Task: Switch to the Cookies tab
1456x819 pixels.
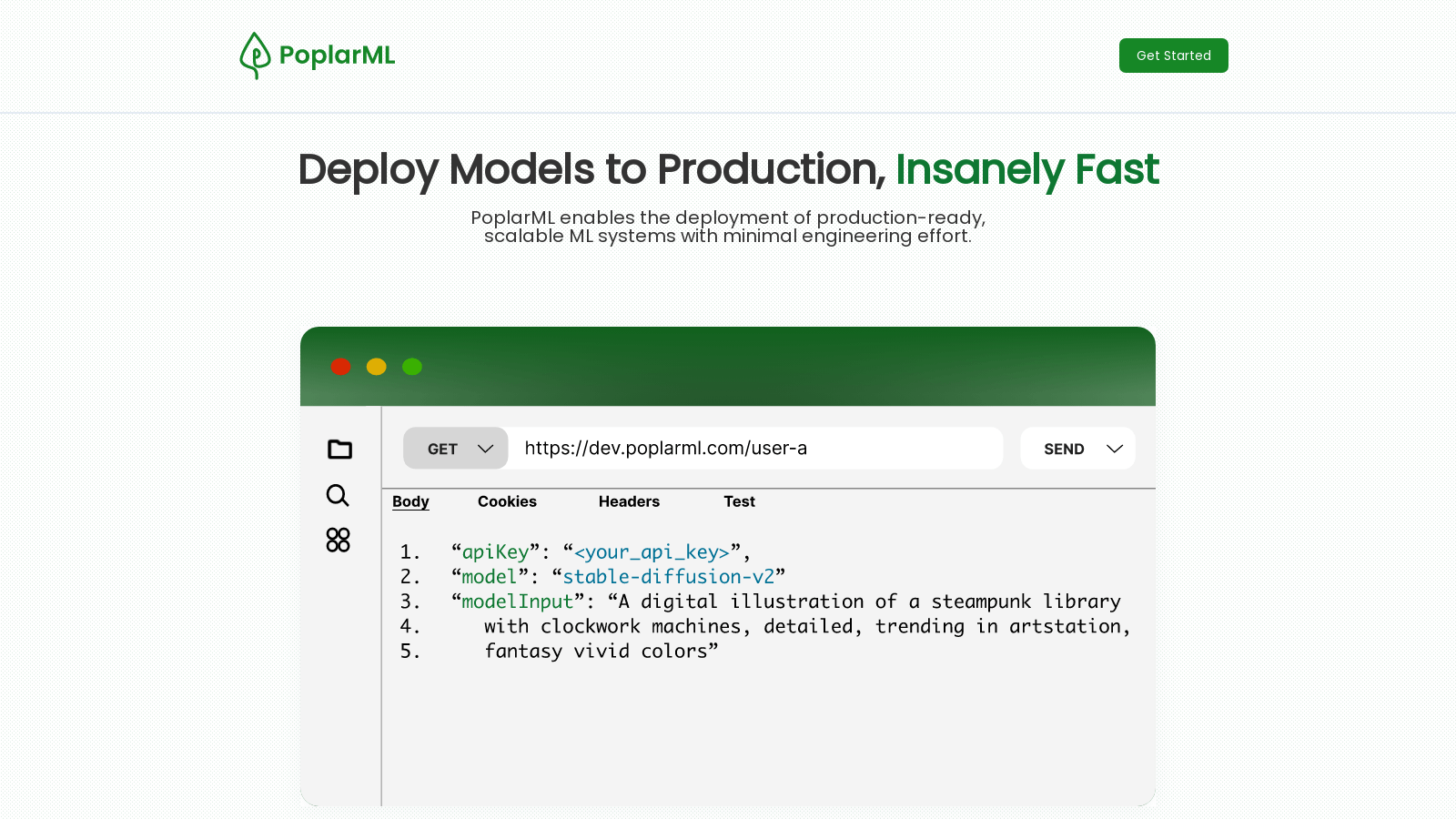Action: (507, 501)
